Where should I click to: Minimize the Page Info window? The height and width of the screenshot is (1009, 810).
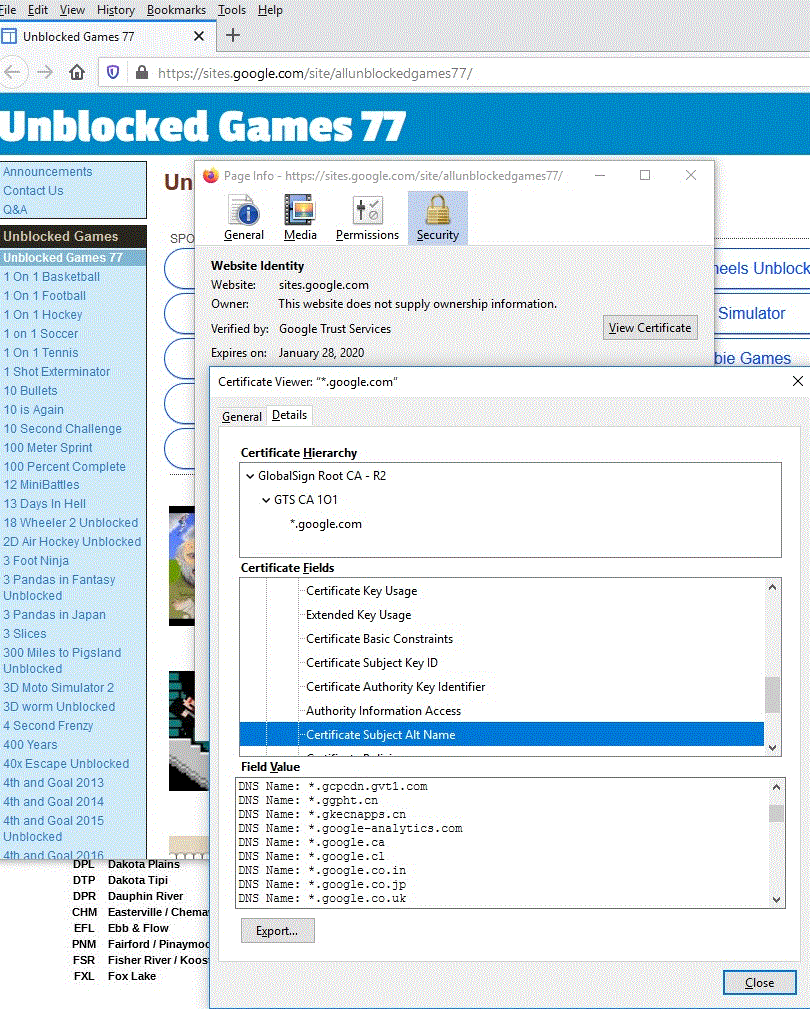pos(600,175)
